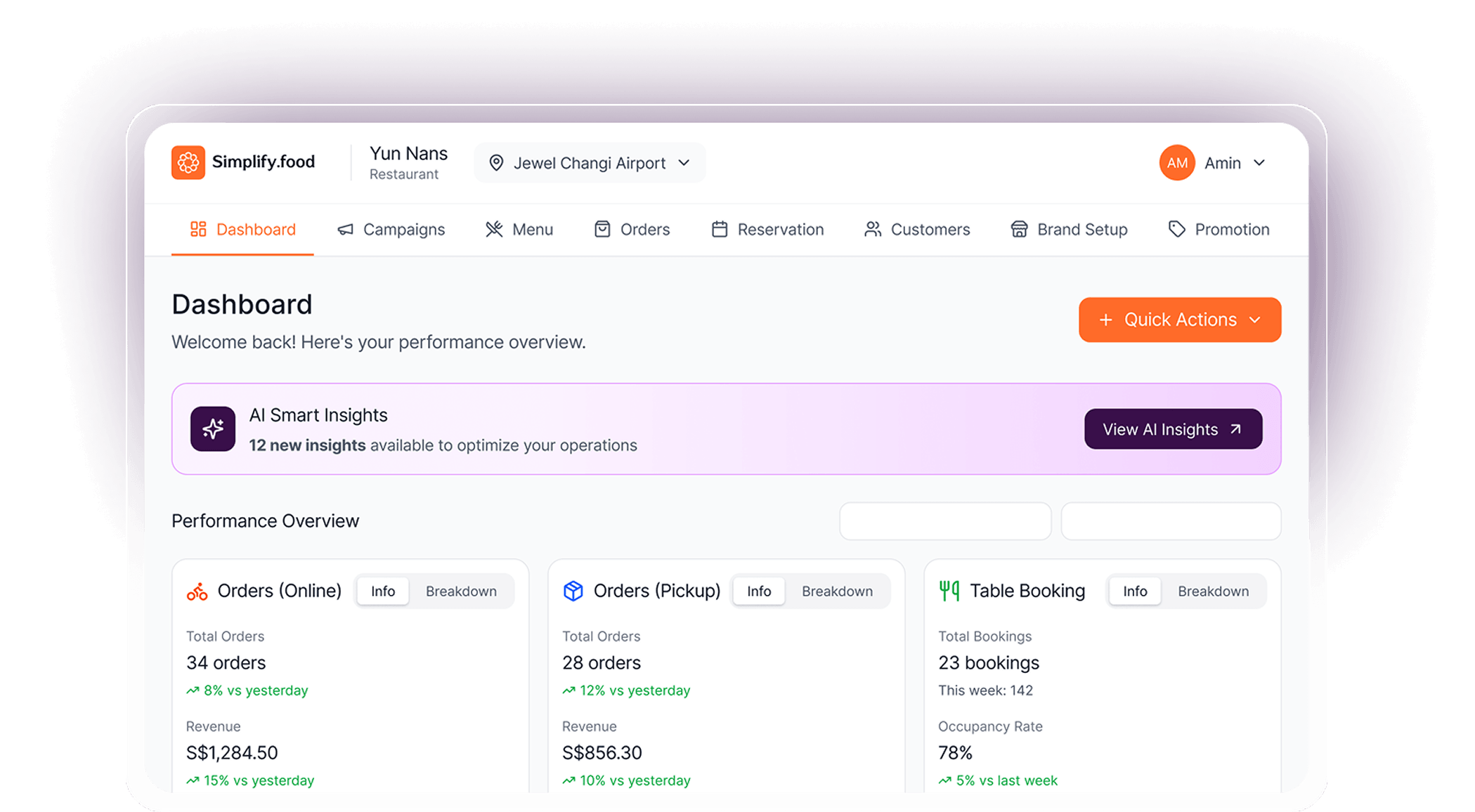
Task: Switch Orders (Pickup) to Breakdown view
Action: [837, 591]
